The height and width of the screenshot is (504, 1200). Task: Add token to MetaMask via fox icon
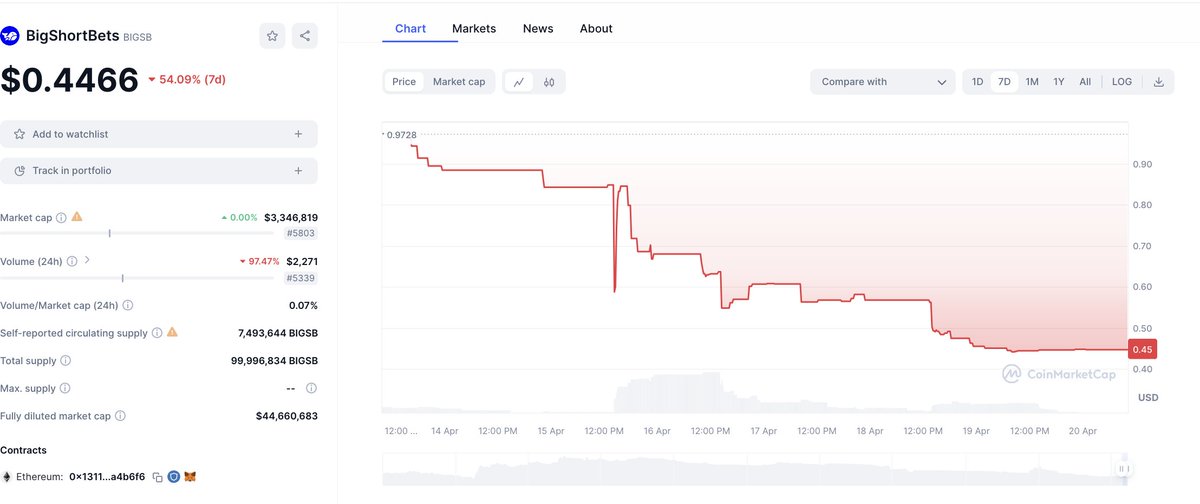point(189,478)
